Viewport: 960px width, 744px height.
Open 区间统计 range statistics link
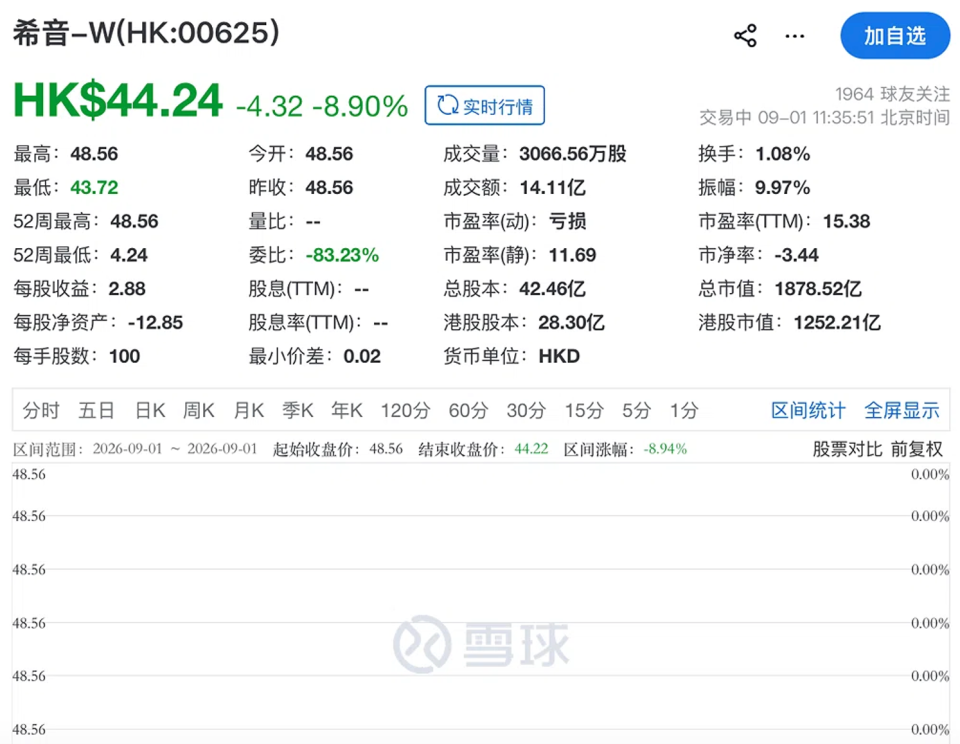click(x=808, y=410)
